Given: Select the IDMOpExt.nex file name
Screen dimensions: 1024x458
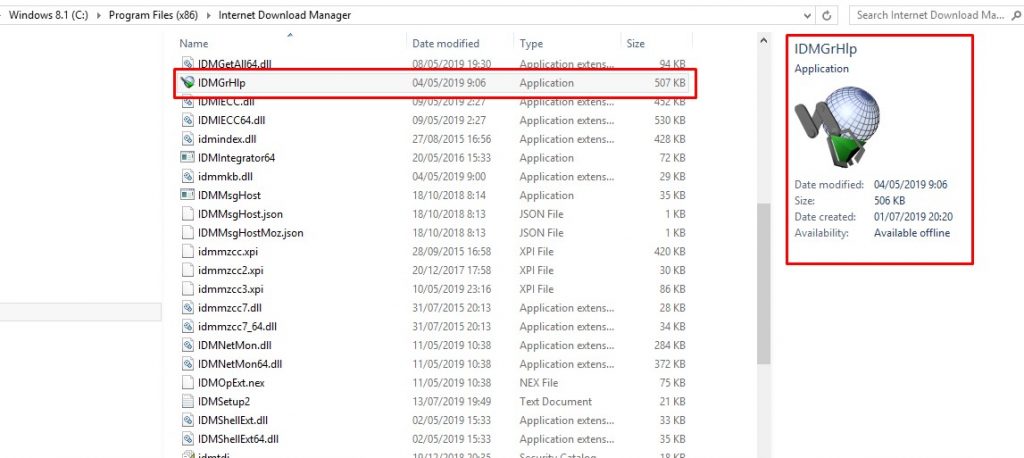Looking at the screenshot, I should click(x=231, y=383).
